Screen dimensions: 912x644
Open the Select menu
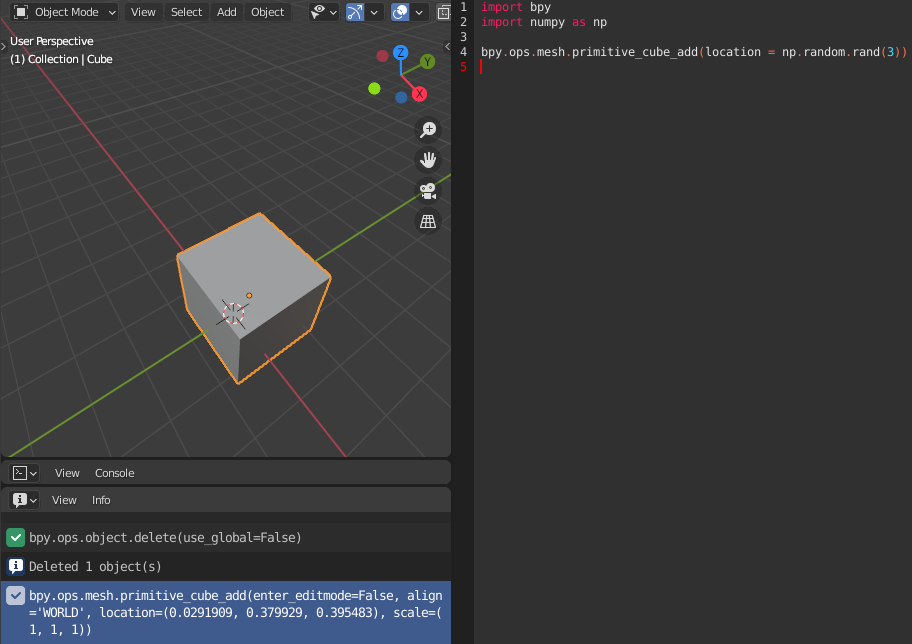[x=186, y=12]
